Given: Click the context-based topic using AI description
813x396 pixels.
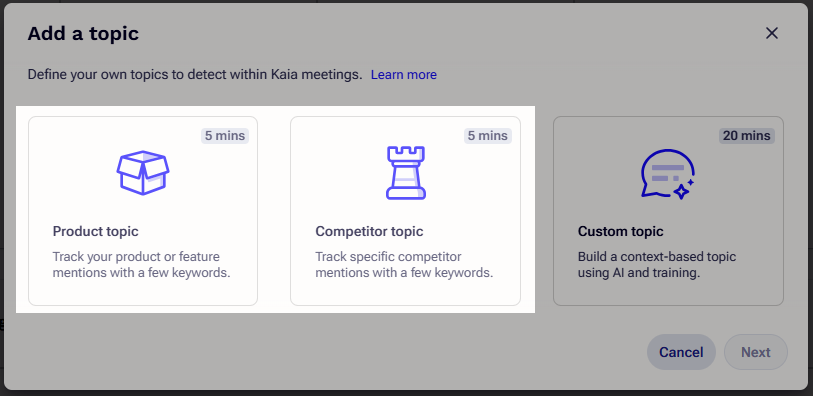Looking at the screenshot, I should click(x=657, y=264).
